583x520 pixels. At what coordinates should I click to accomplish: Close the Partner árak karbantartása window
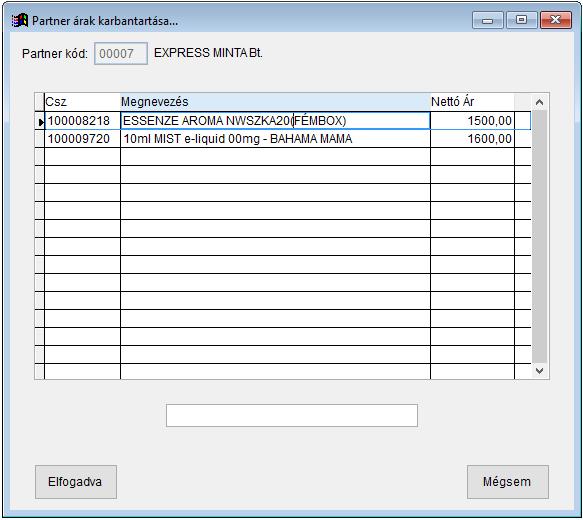(x=555, y=20)
